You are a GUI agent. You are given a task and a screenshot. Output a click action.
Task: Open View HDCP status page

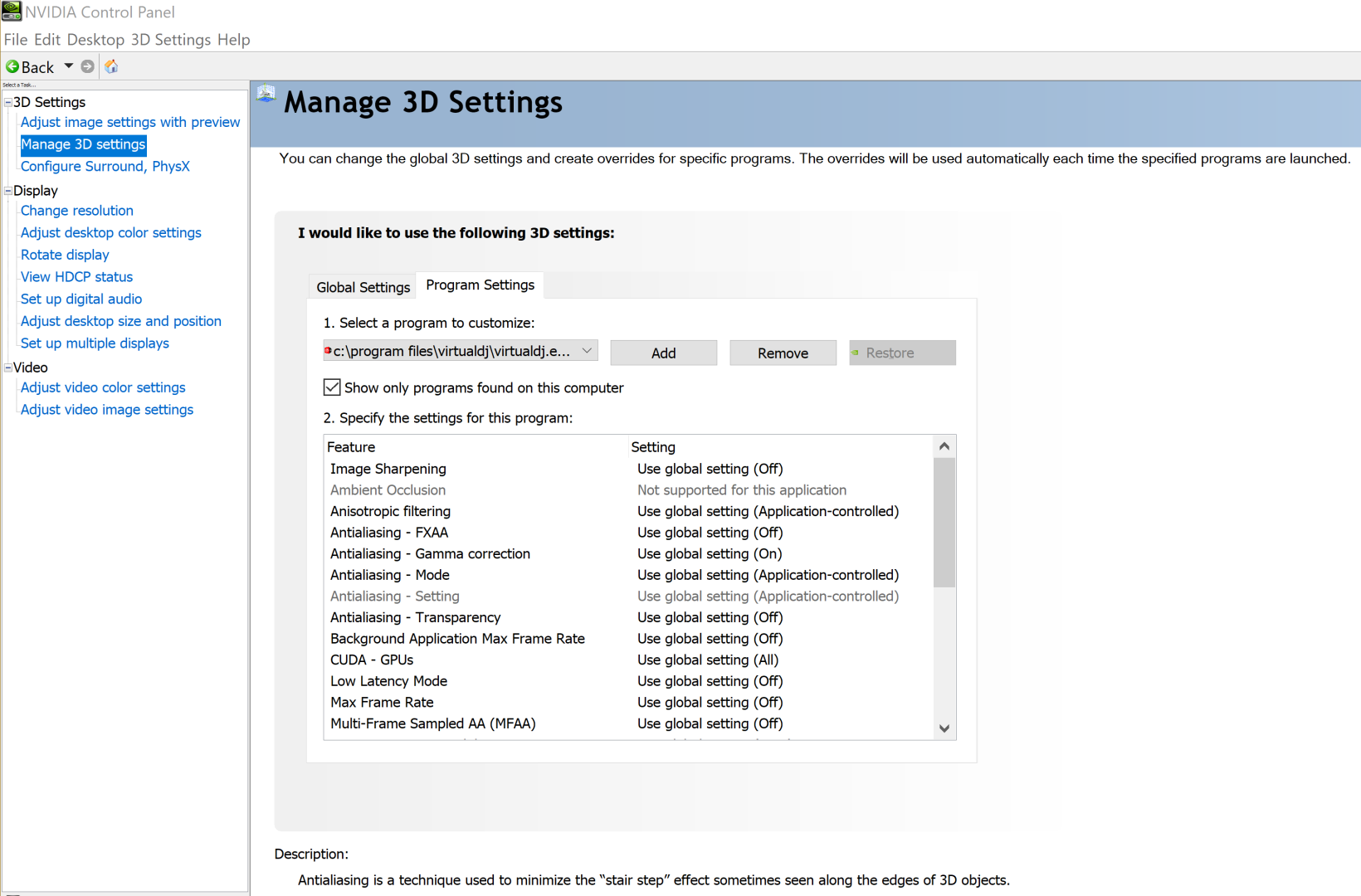click(x=76, y=277)
